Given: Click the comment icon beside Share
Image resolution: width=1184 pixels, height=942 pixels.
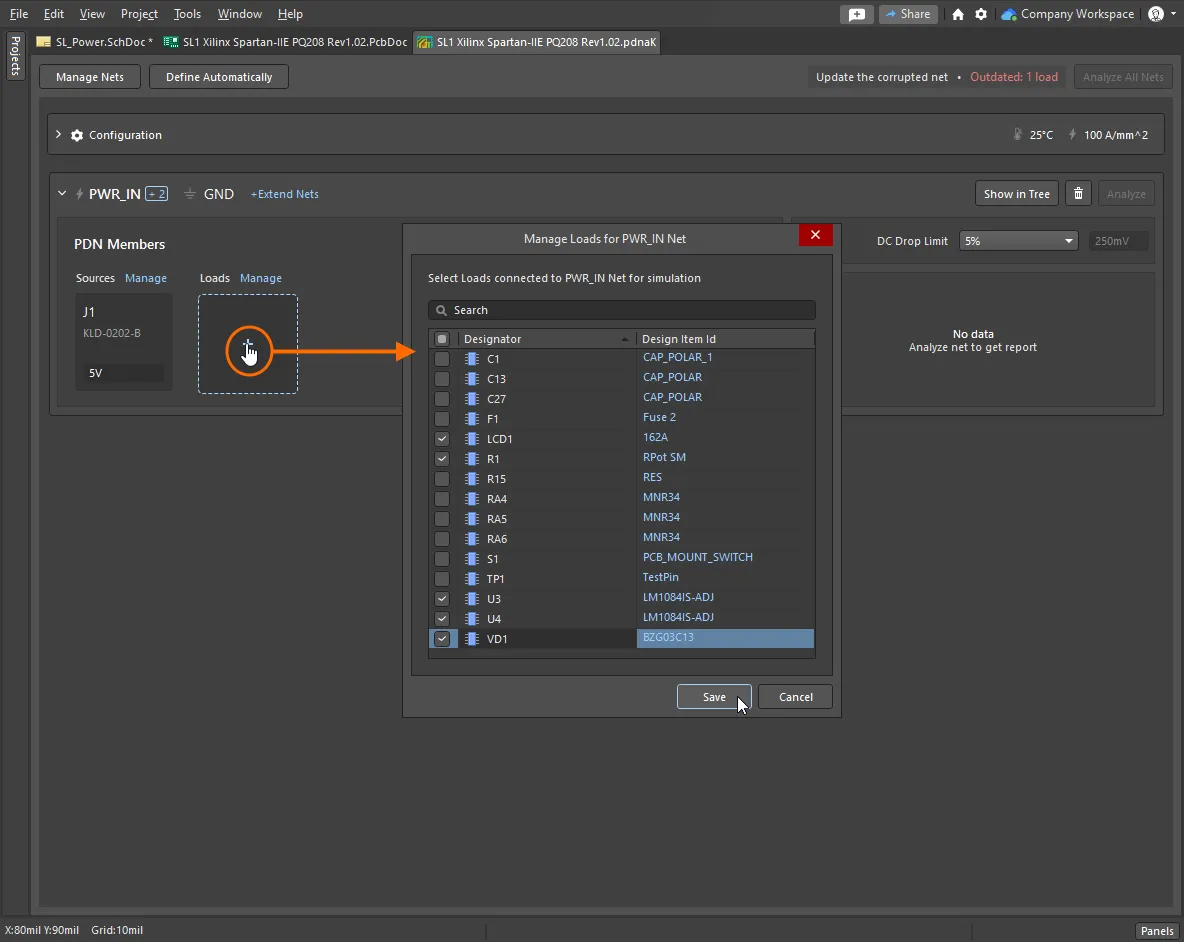Looking at the screenshot, I should pyautogui.click(x=856, y=14).
